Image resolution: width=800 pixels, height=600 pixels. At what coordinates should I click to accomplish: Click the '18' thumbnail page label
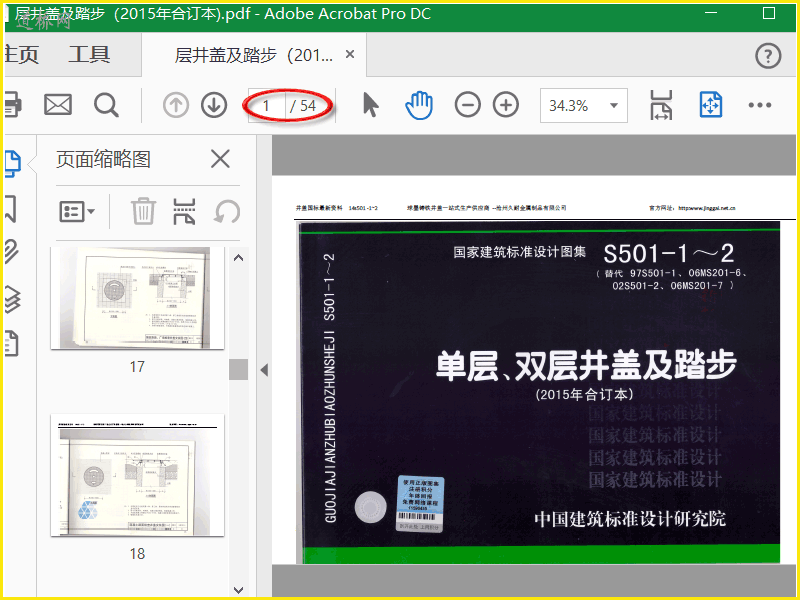coord(137,554)
